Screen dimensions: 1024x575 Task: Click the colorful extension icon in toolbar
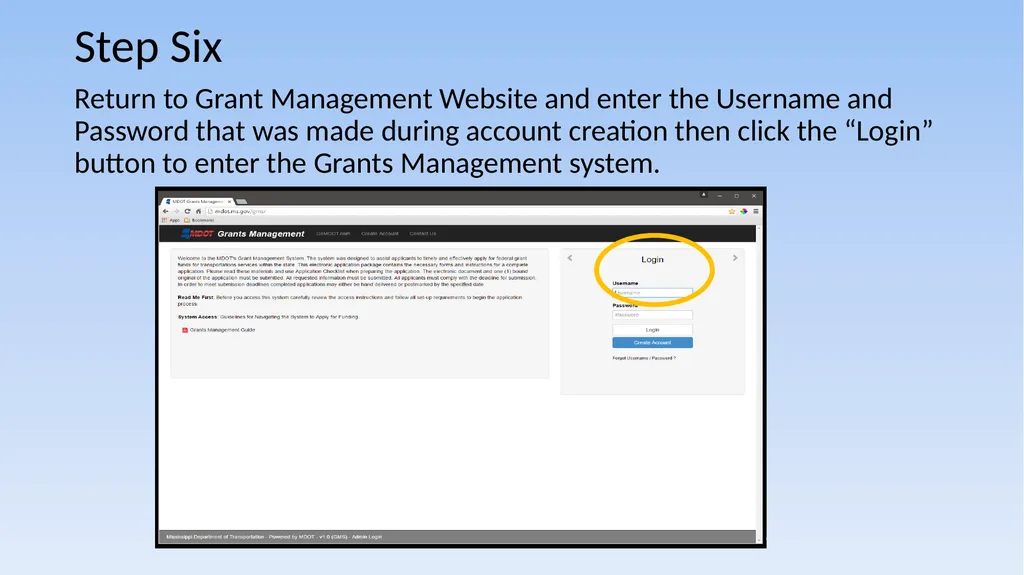(x=743, y=211)
